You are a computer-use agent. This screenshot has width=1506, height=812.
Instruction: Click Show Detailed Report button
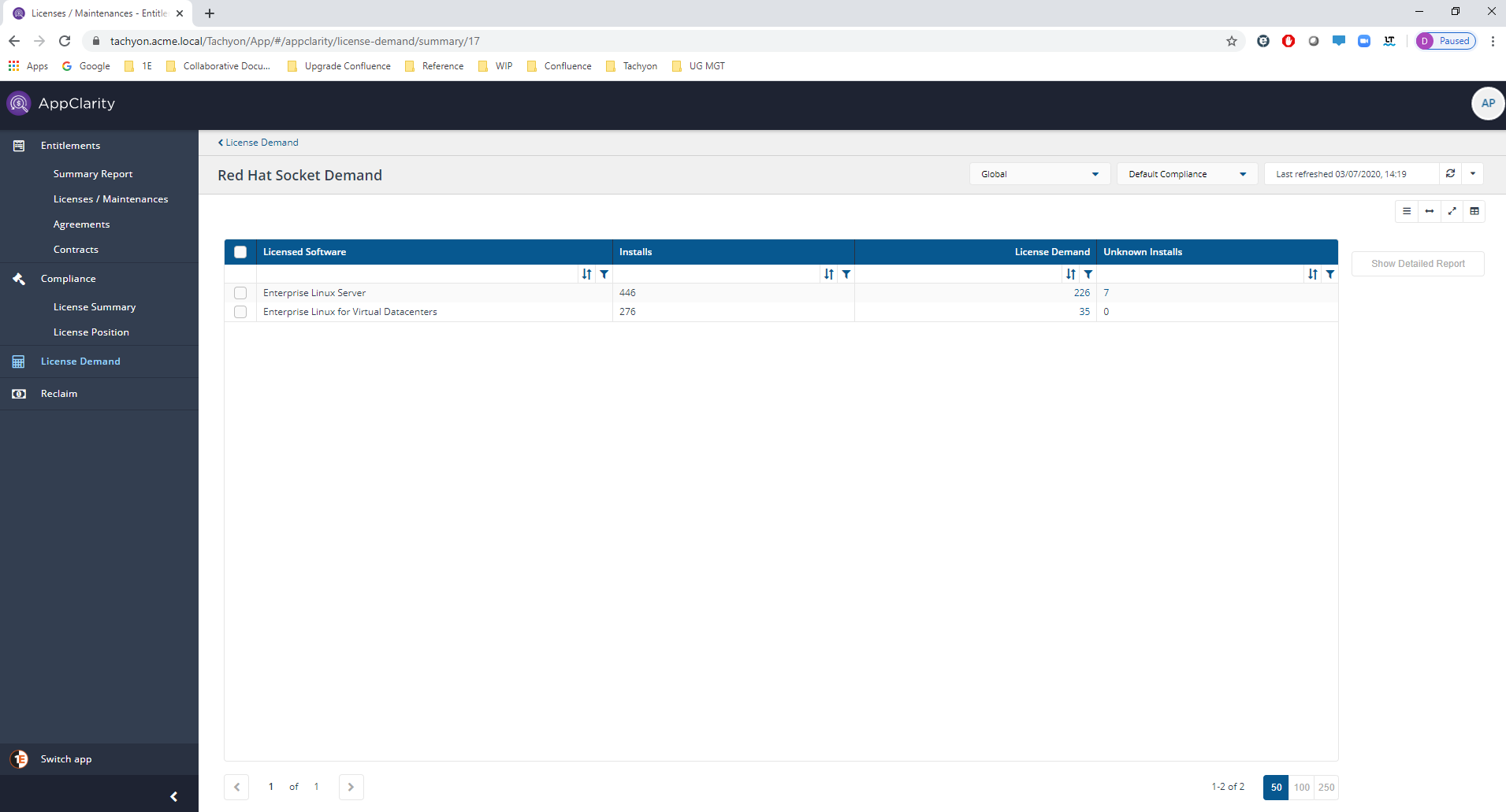click(1418, 264)
